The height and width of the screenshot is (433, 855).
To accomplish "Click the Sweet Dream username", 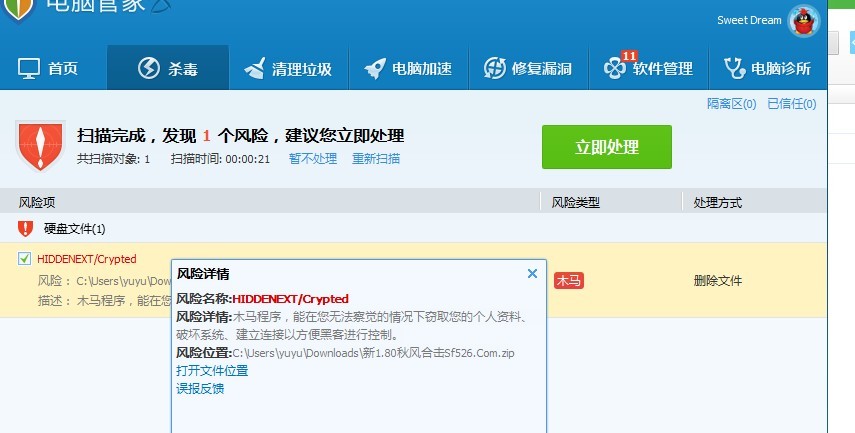I will (x=749, y=20).
